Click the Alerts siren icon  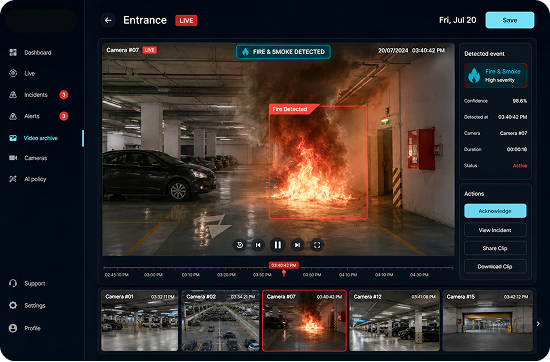[x=13, y=116]
